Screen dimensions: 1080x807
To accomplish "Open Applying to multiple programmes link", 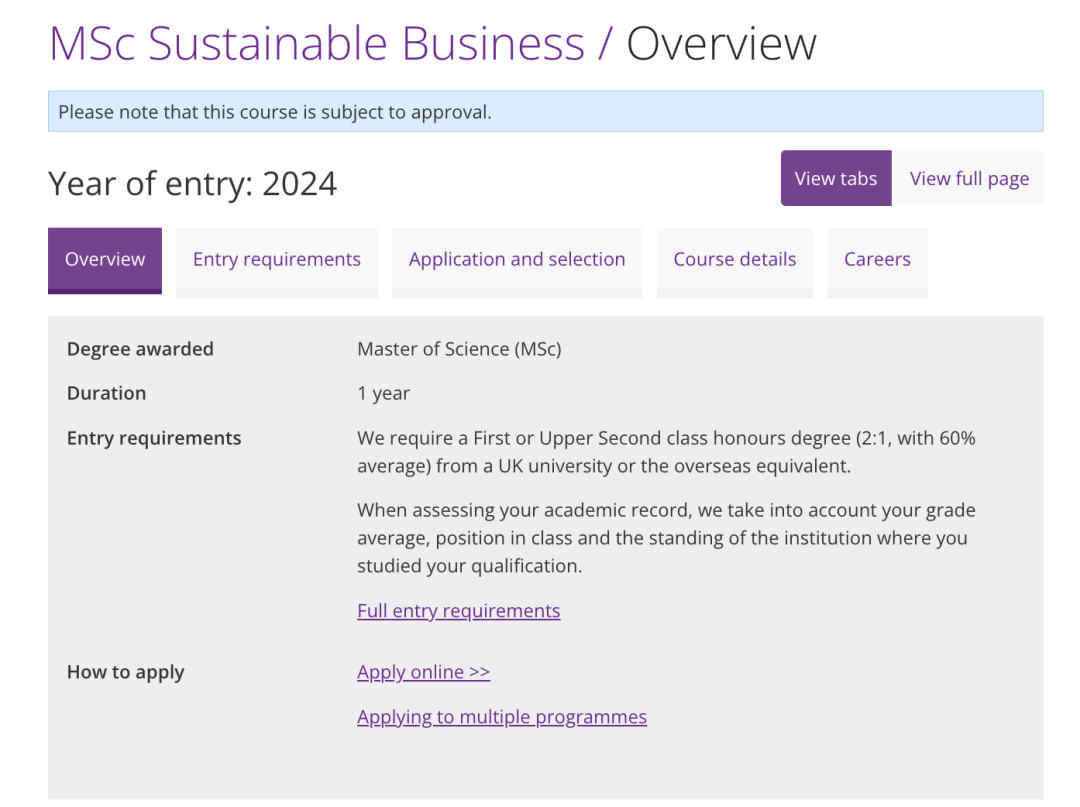I will pyautogui.click(x=501, y=716).
